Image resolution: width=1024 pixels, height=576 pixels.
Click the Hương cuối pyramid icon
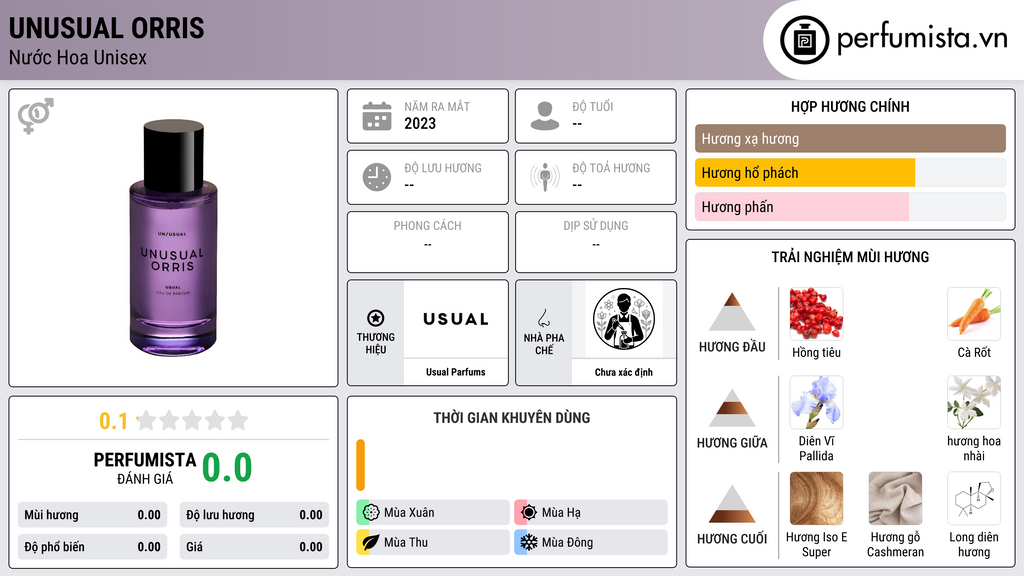[732, 504]
